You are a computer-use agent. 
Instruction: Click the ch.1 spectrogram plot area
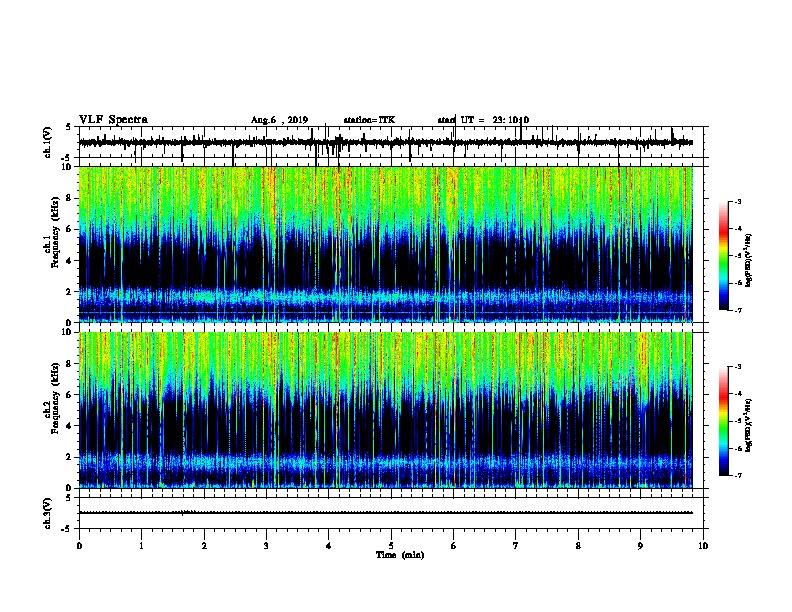[x=385, y=244]
